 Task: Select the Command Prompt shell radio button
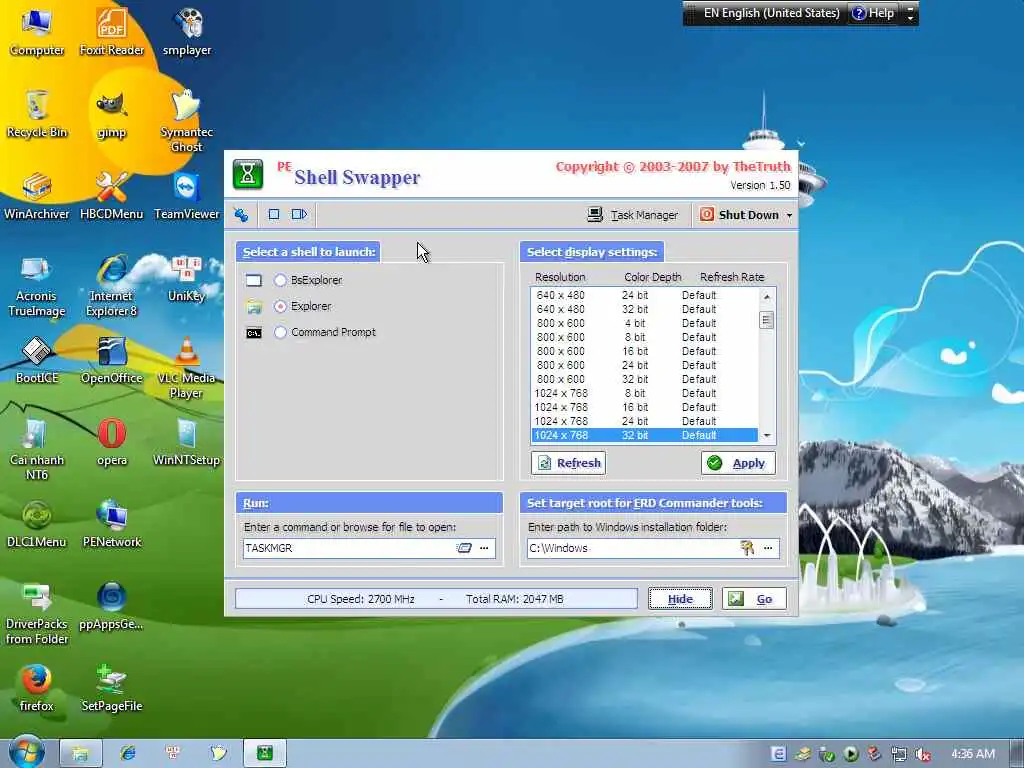click(x=280, y=332)
